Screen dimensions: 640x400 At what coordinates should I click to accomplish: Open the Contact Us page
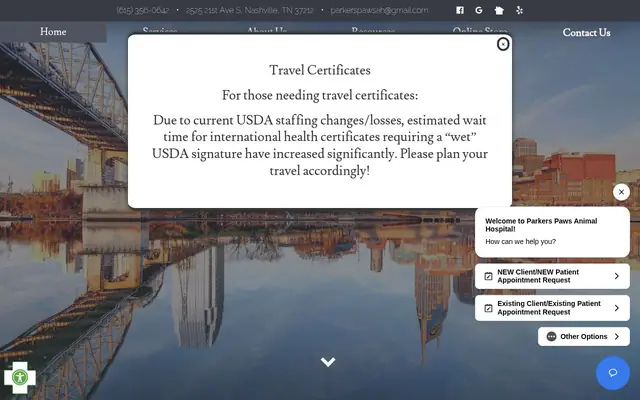(586, 33)
